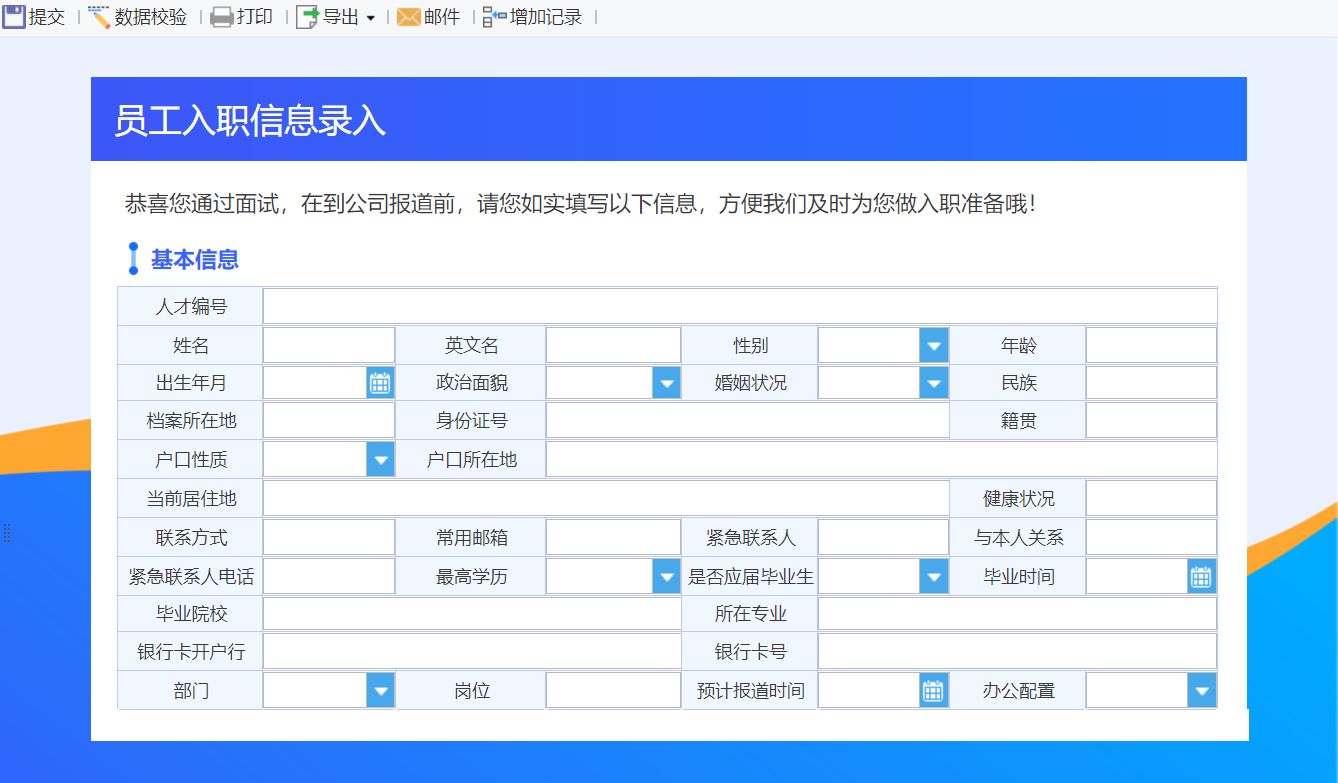Focus the 紧急联系人 input field
Viewport: 1338px width, 783px height.
(883, 537)
